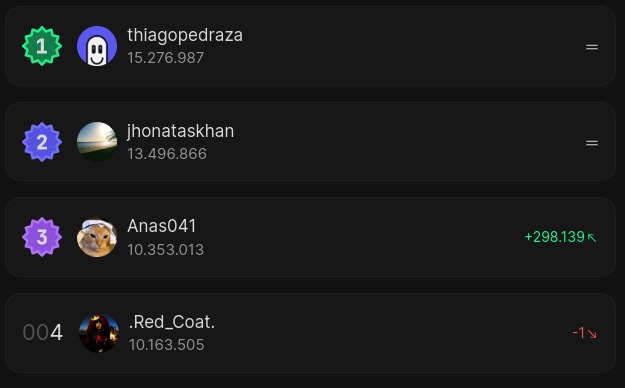Click the jhonataskhan username
625x388 pixels.
click(x=181, y=131)
